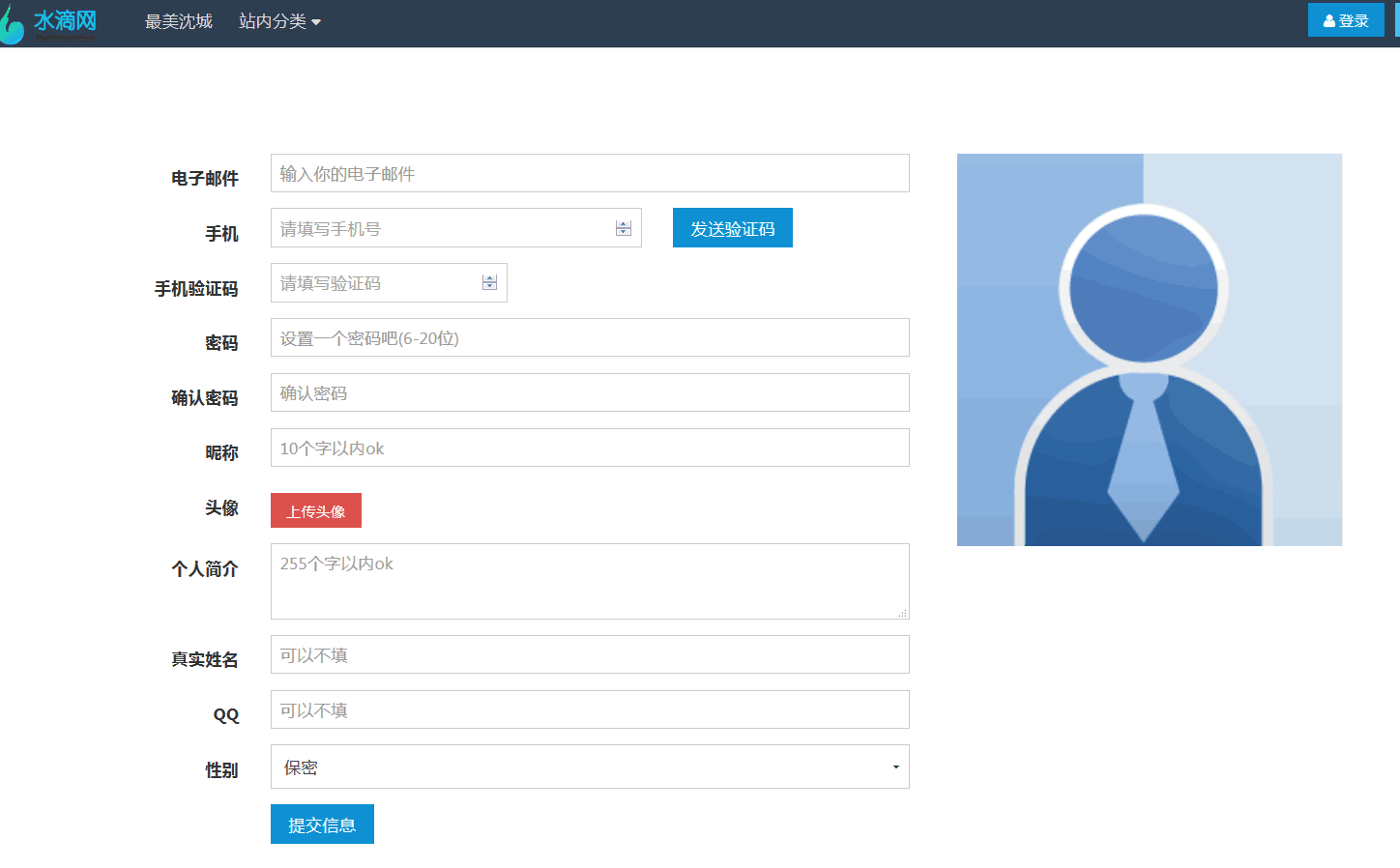The height and width of the screenshot is (868, 1400).
Task: Focus the 密码 password input
Action: pyautogui.click(x=590, y=338)
